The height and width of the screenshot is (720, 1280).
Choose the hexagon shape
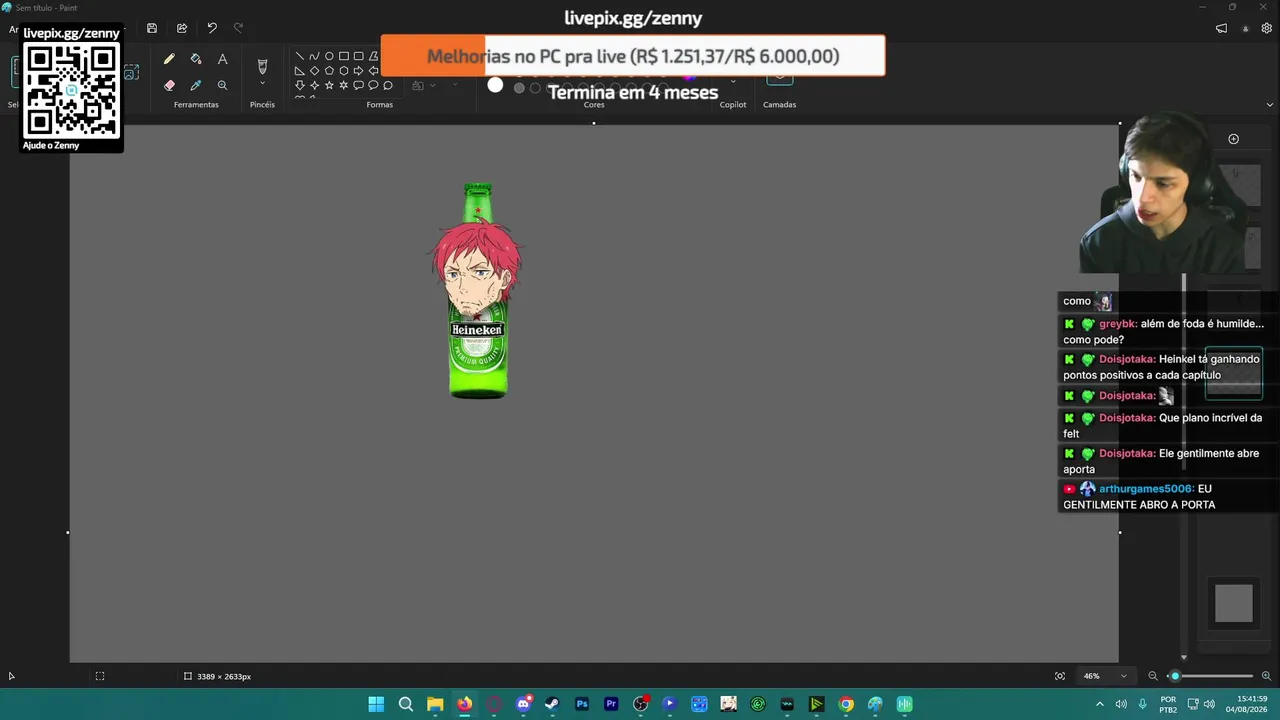(344, 71)
